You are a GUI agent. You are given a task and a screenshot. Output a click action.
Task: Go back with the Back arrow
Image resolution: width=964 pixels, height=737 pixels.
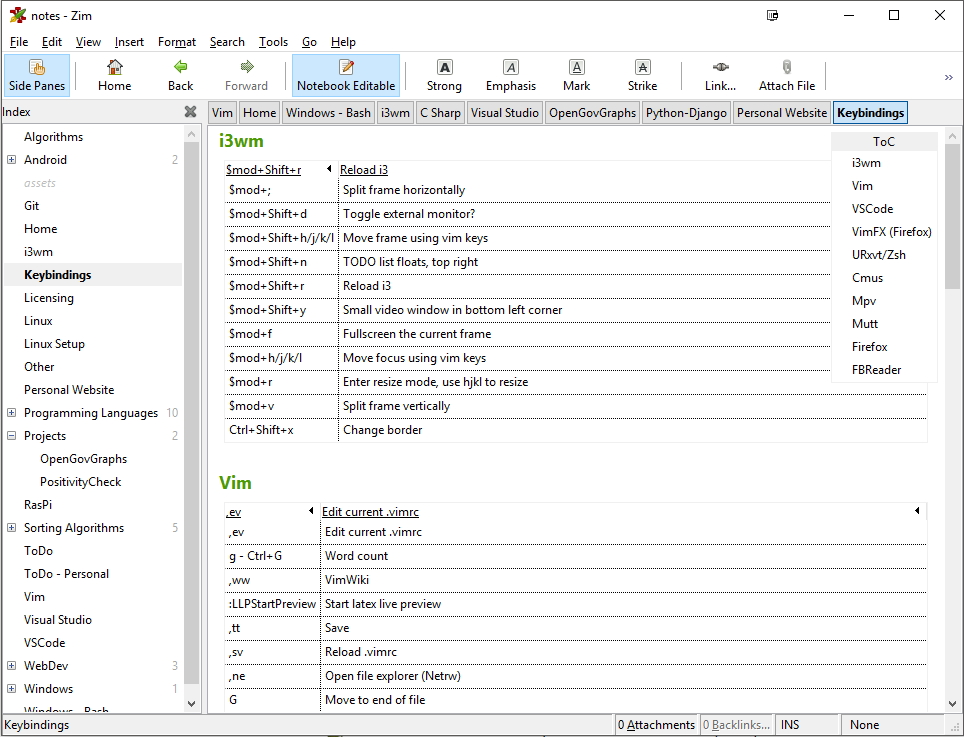tap(181, 75)
